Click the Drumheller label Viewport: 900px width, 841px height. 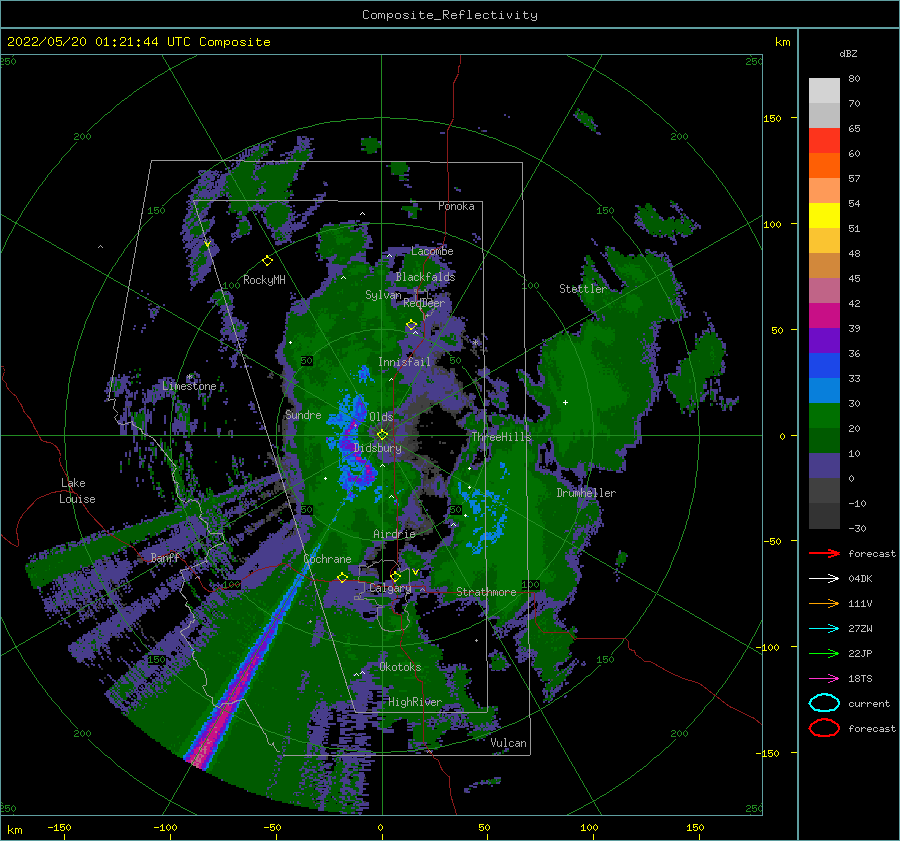click(x=586, y=493)
